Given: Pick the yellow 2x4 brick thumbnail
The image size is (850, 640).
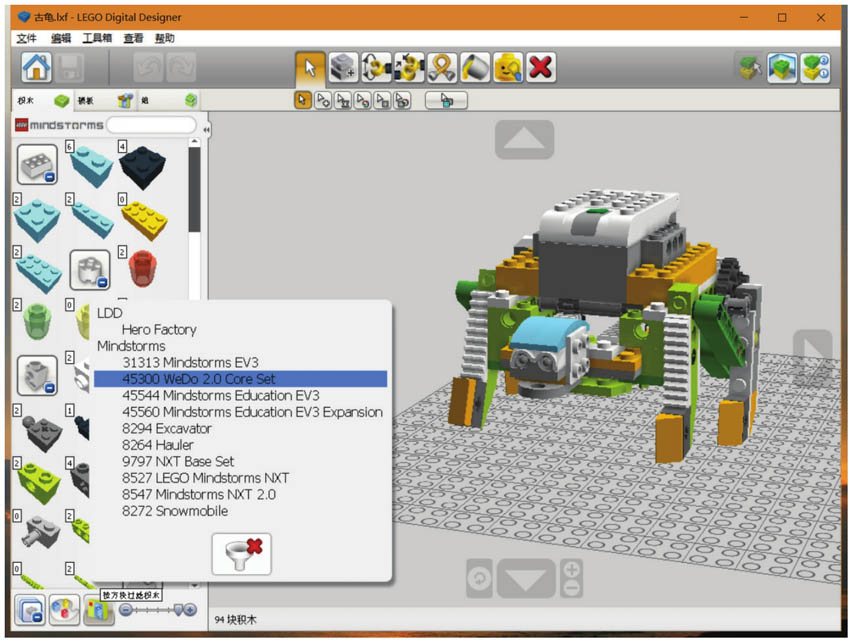Looking at the screenshot, I should pos(144,219).
